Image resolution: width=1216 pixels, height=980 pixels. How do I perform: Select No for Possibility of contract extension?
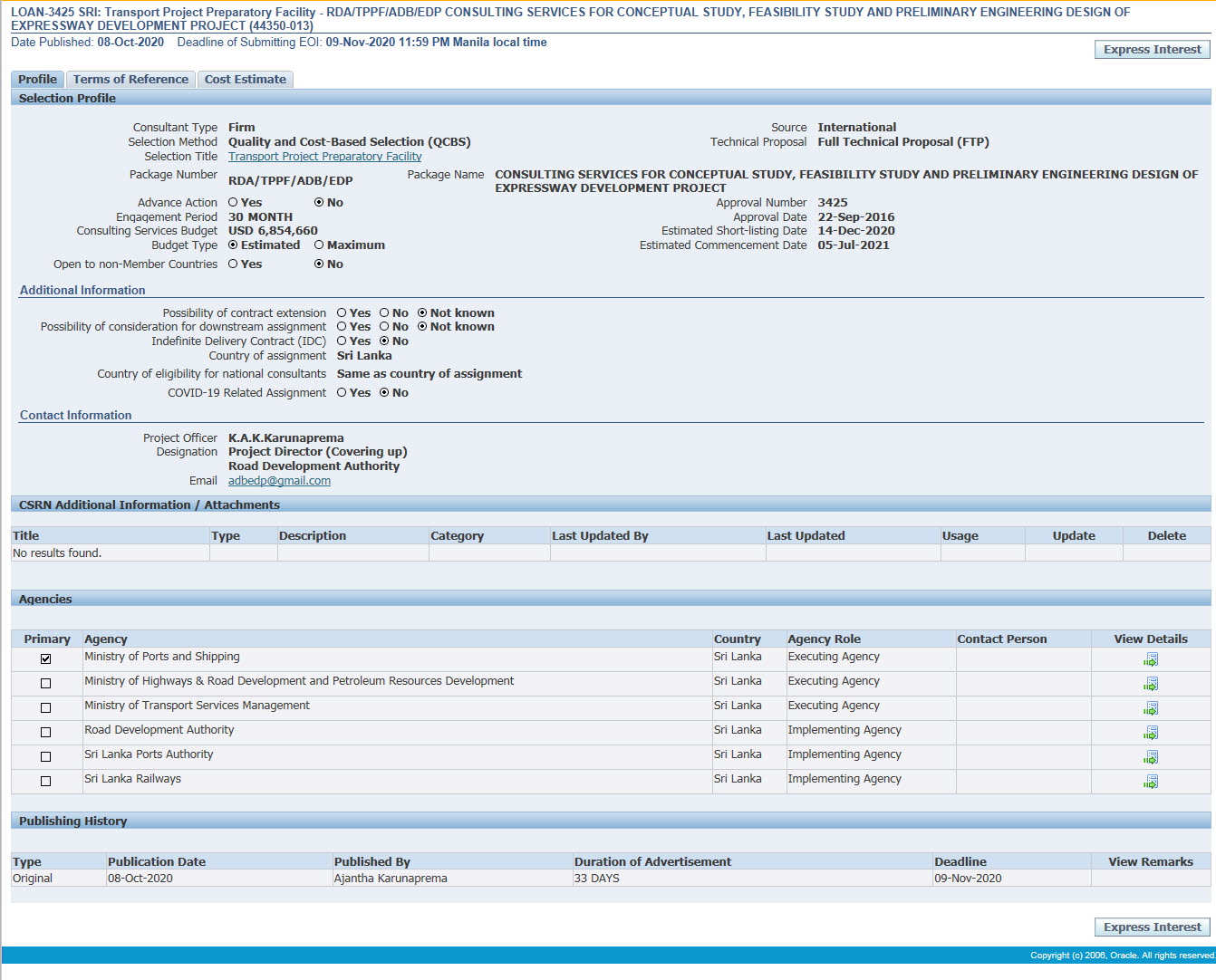click(384, 313)
